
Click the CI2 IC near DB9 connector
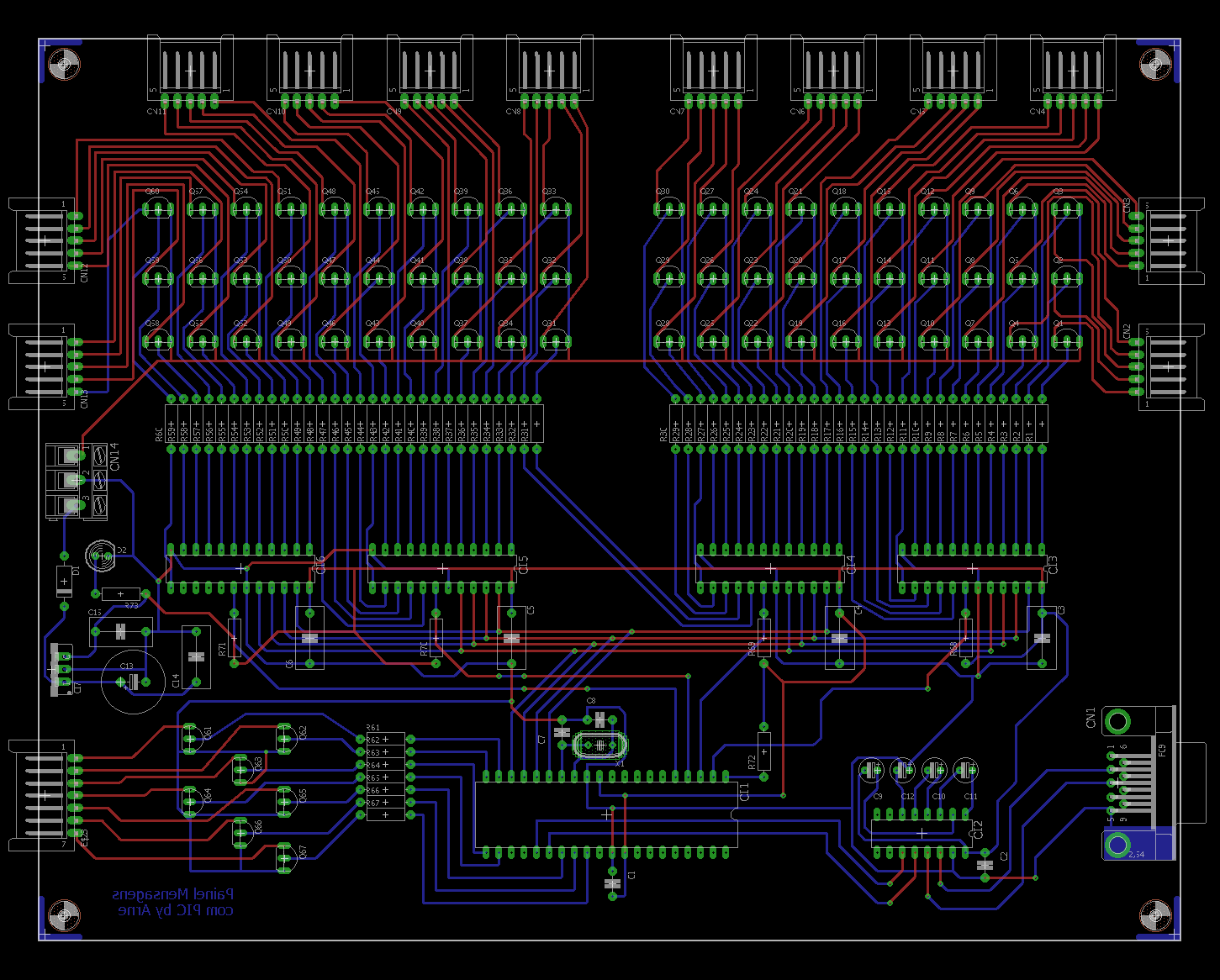[x=921, y=833]
